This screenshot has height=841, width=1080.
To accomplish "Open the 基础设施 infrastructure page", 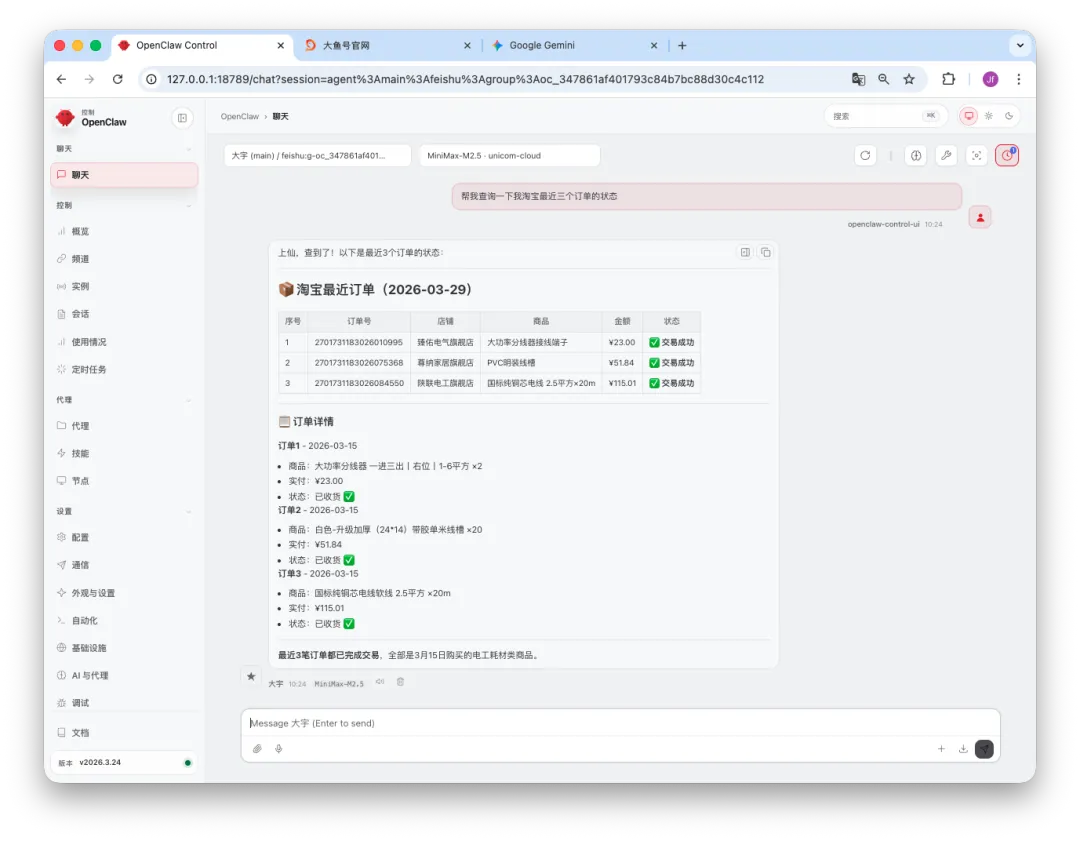I will click(88, 648).
